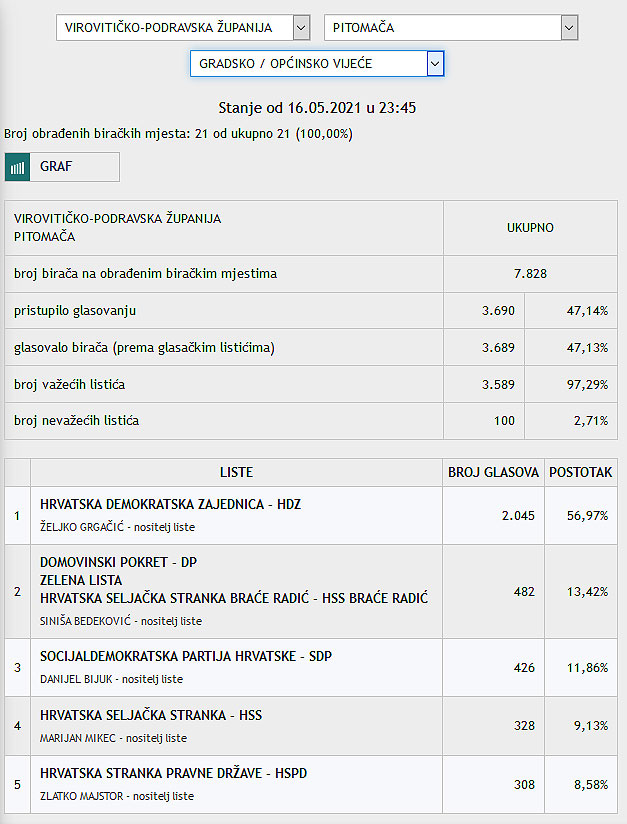Select the Hrvatska stranka pravne države - HSPD row
The height and width of the screenshot is (824, 627).
[x=311, y=784]
